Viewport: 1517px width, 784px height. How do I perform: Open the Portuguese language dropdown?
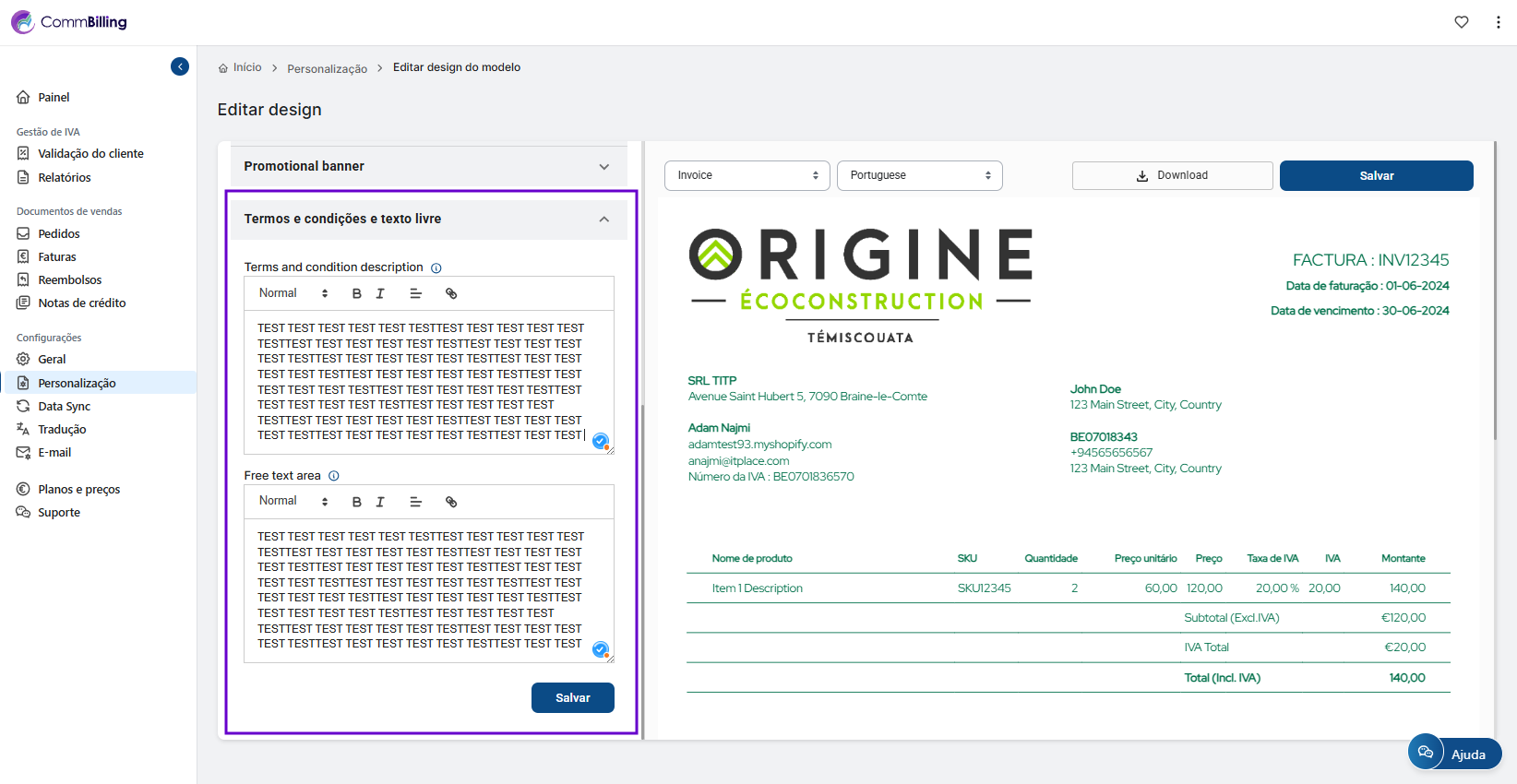919,175
